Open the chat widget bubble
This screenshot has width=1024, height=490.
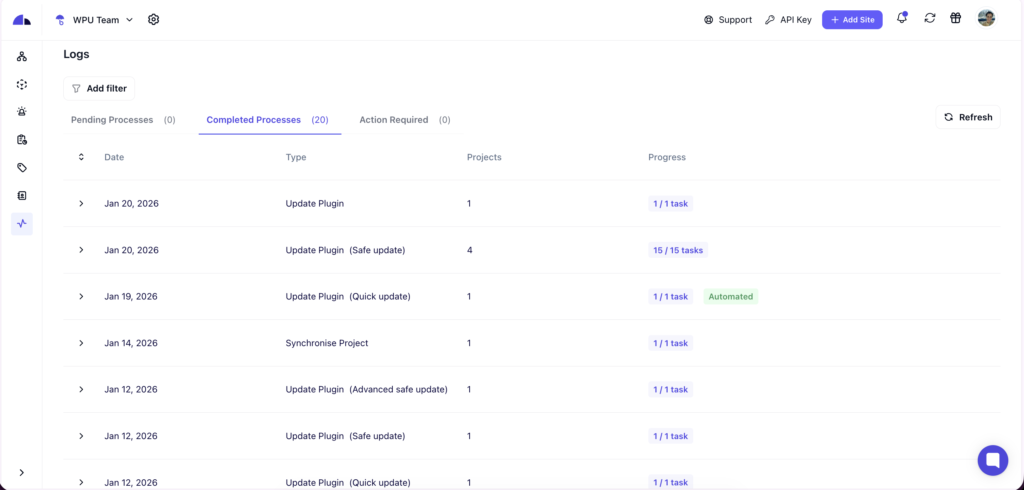[x=993, y=460]
